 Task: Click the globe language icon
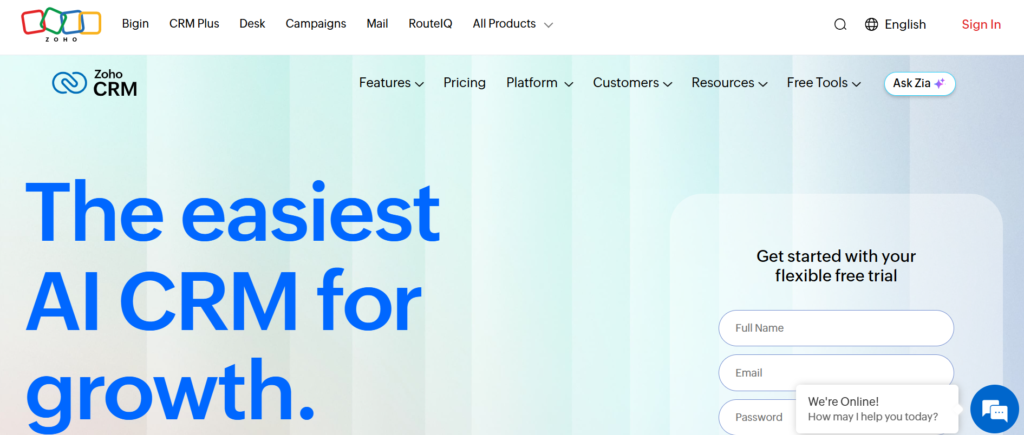[871, 24]
